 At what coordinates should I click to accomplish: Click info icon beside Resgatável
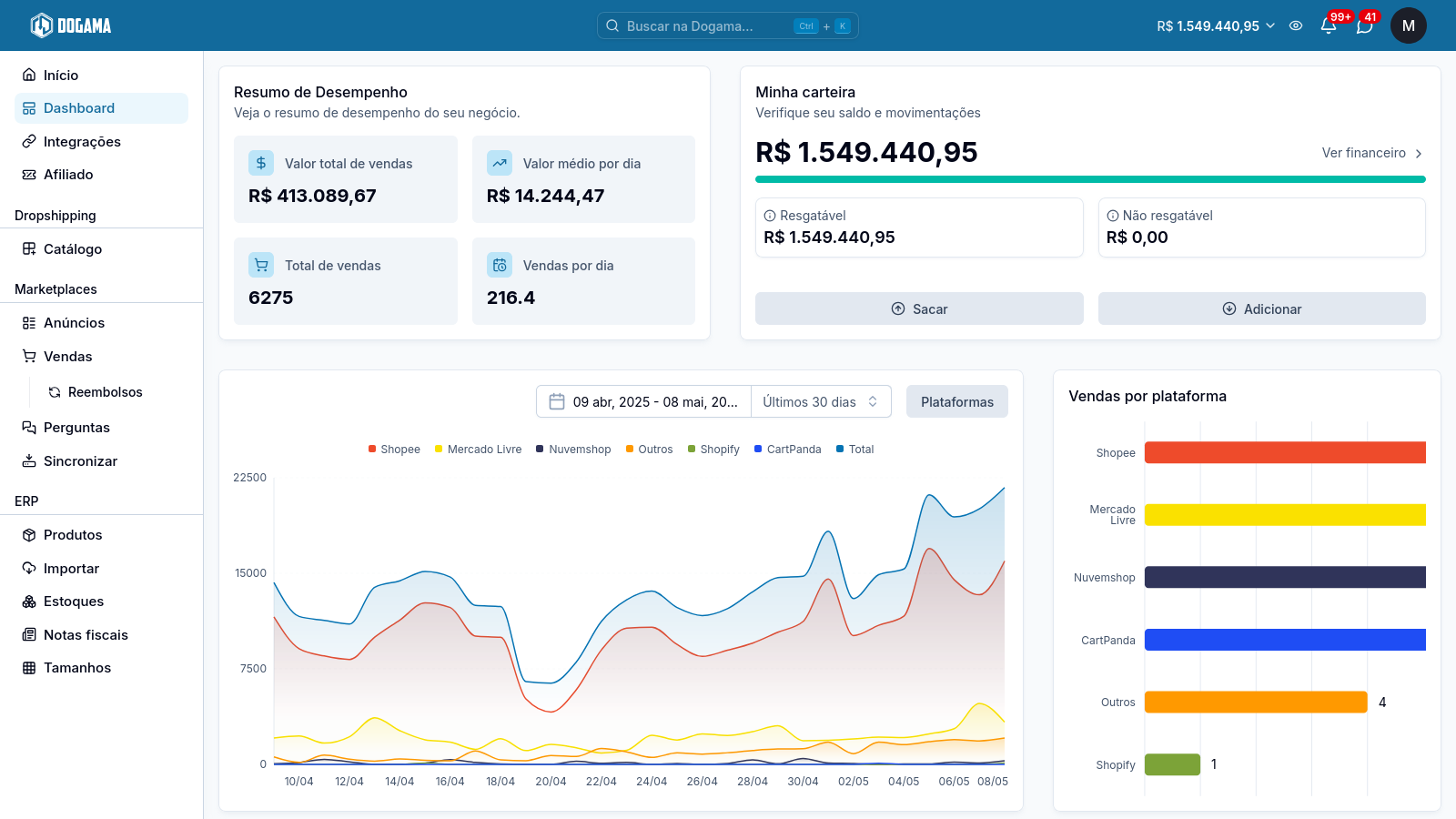(x=770, y=216)
